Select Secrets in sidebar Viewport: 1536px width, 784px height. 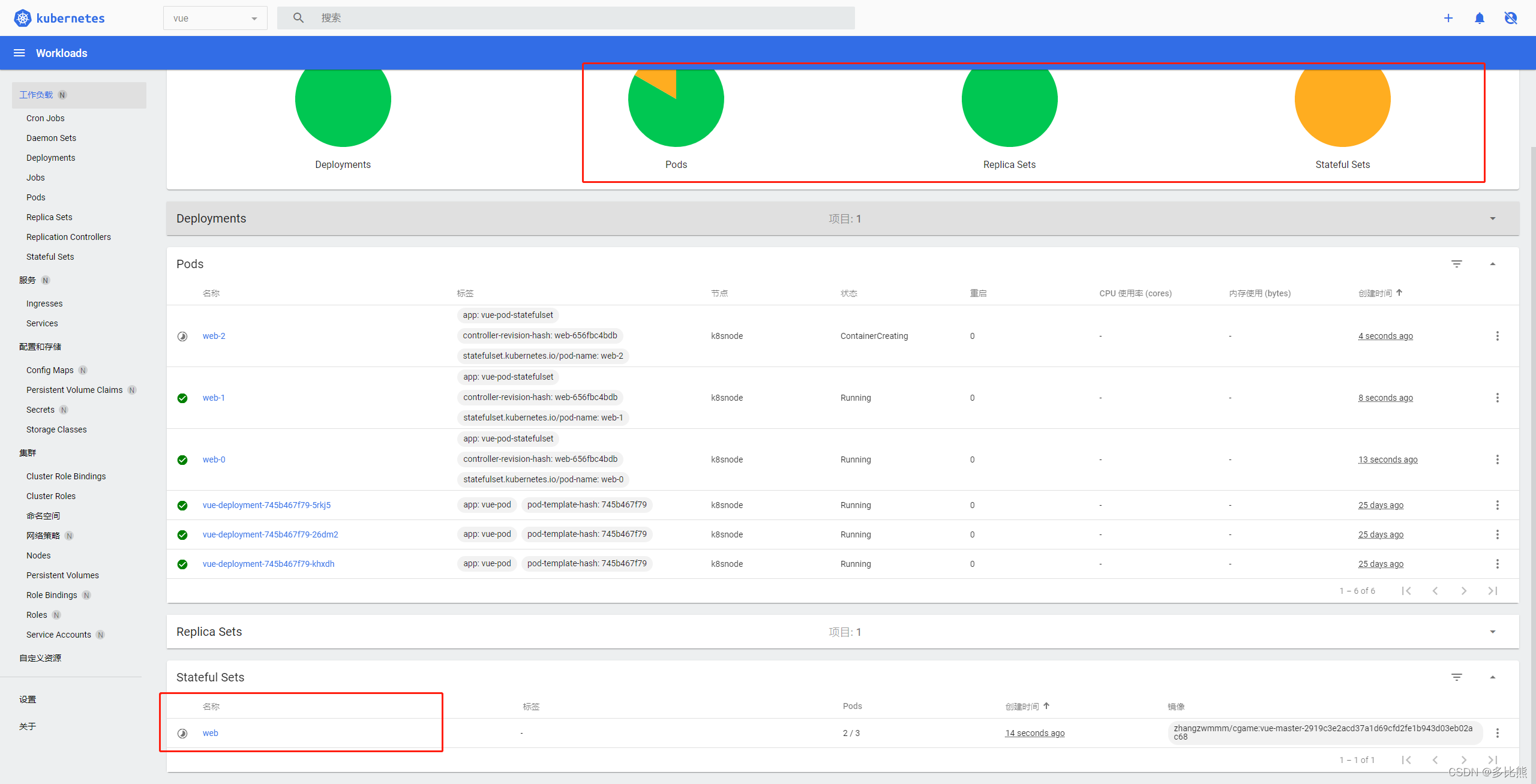[x=40, y=410]
